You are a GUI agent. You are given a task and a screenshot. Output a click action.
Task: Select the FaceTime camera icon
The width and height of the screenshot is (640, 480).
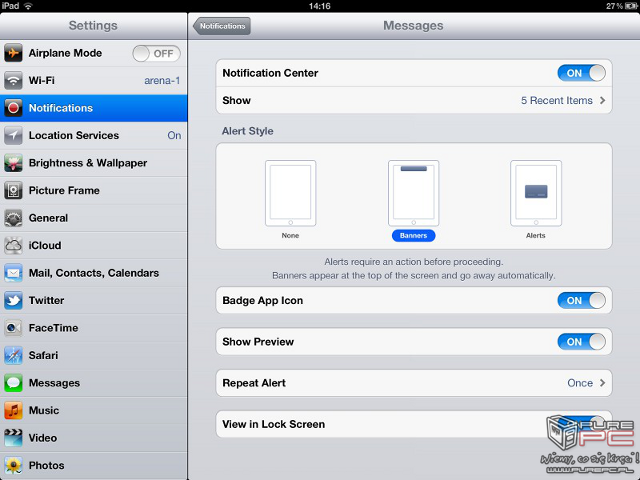point(14,328)
